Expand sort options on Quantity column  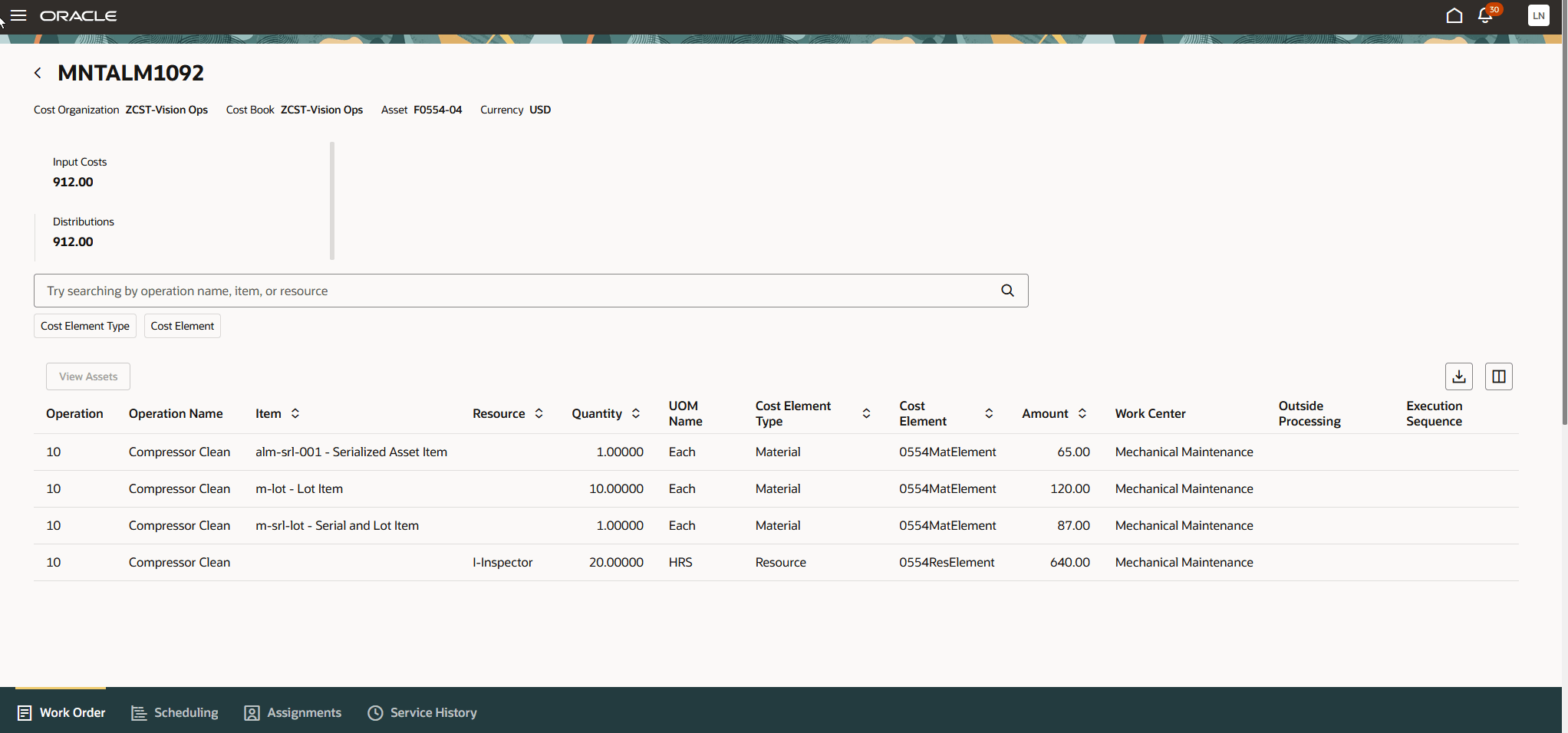coord(636,413)
